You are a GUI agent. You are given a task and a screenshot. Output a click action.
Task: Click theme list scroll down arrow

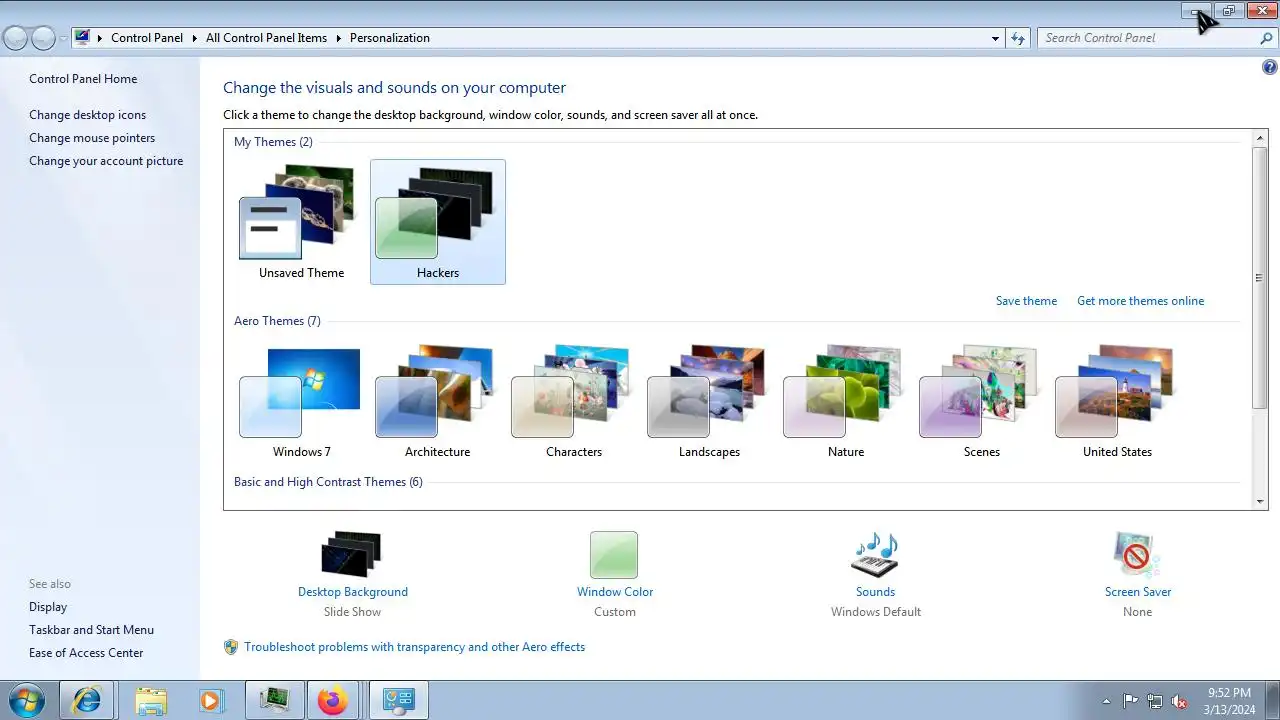(1260, 501)
